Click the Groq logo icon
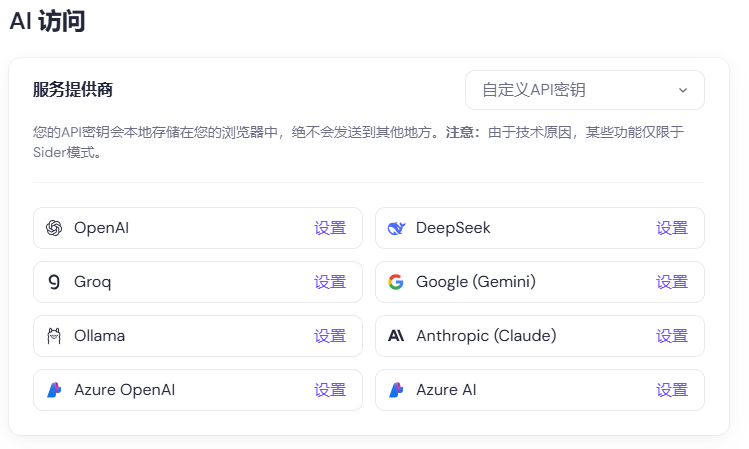The image size is (749, 449). coord(54,282)
